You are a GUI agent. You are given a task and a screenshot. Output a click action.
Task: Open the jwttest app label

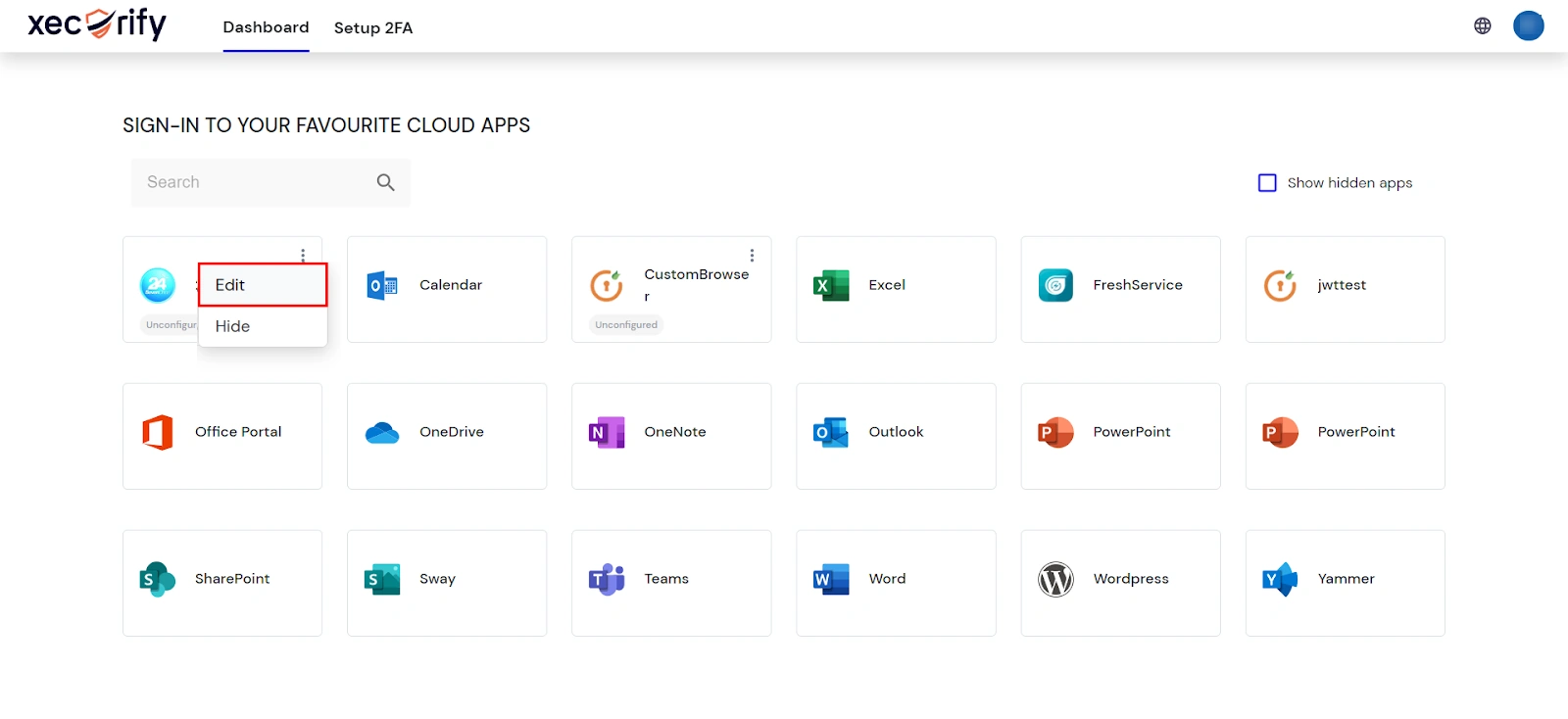[x=1342, y=285]
